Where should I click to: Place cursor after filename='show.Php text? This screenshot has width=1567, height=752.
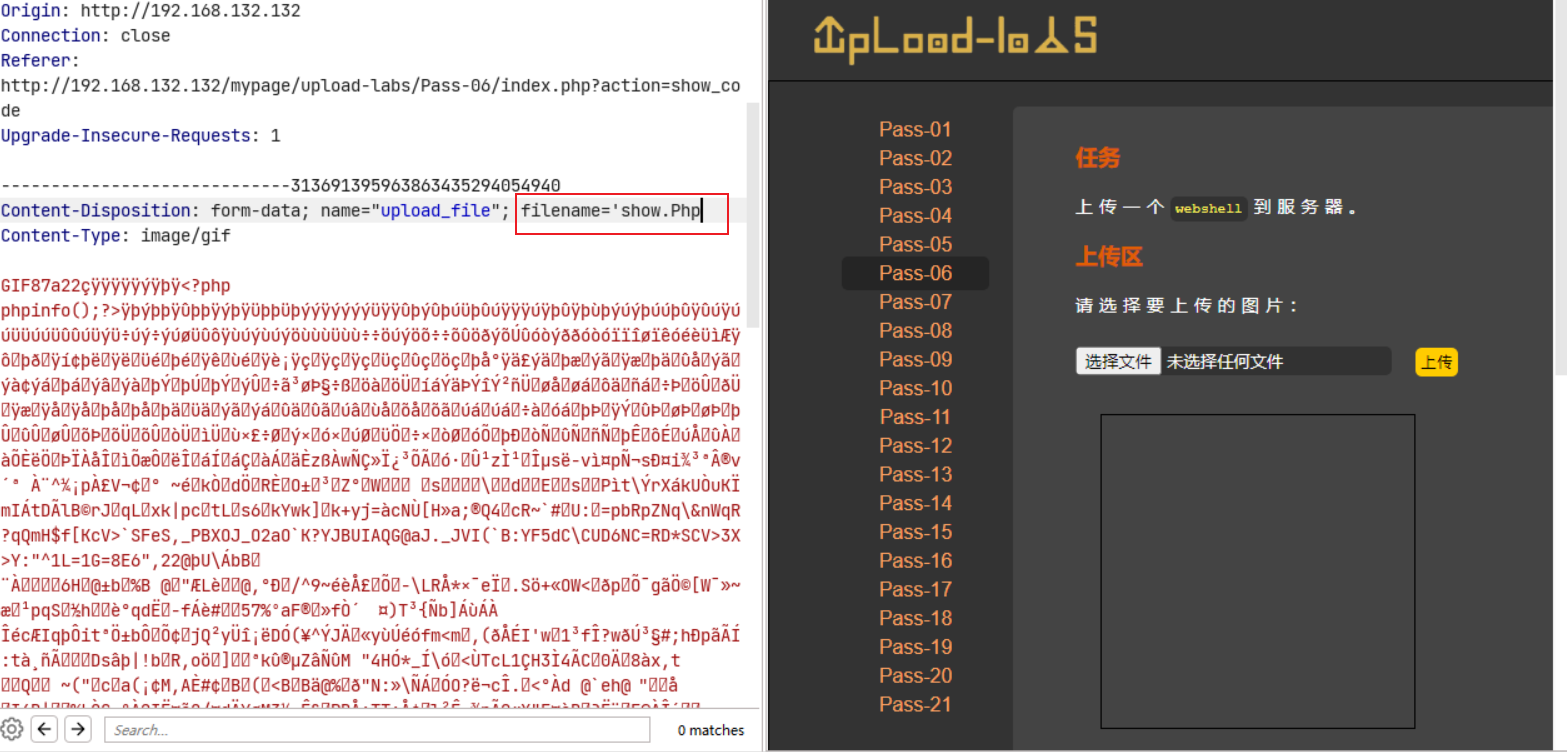[x=703, y=211]
